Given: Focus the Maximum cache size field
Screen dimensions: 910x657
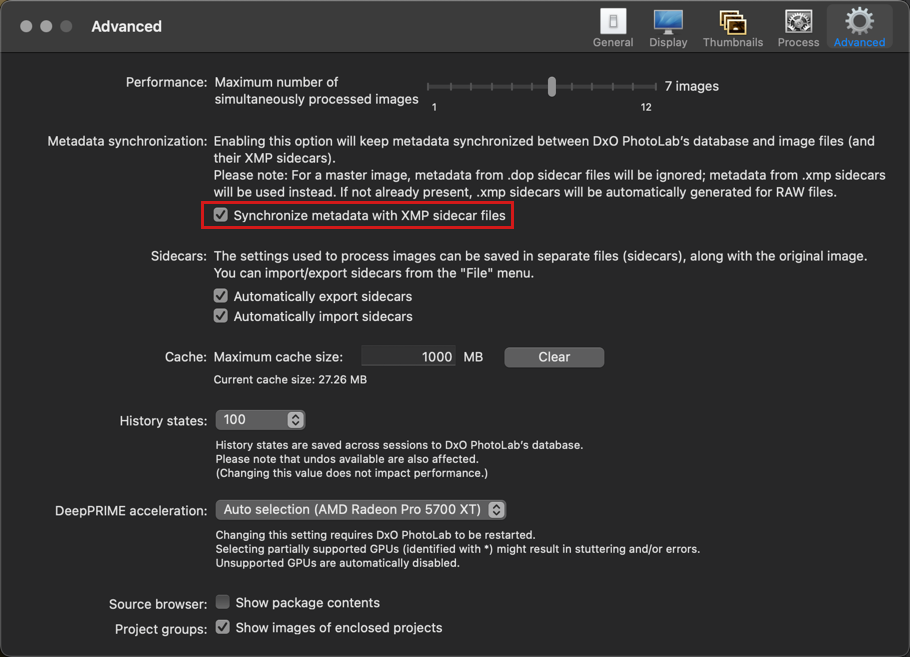Looking at the screenshot, I should pos(408,356).
